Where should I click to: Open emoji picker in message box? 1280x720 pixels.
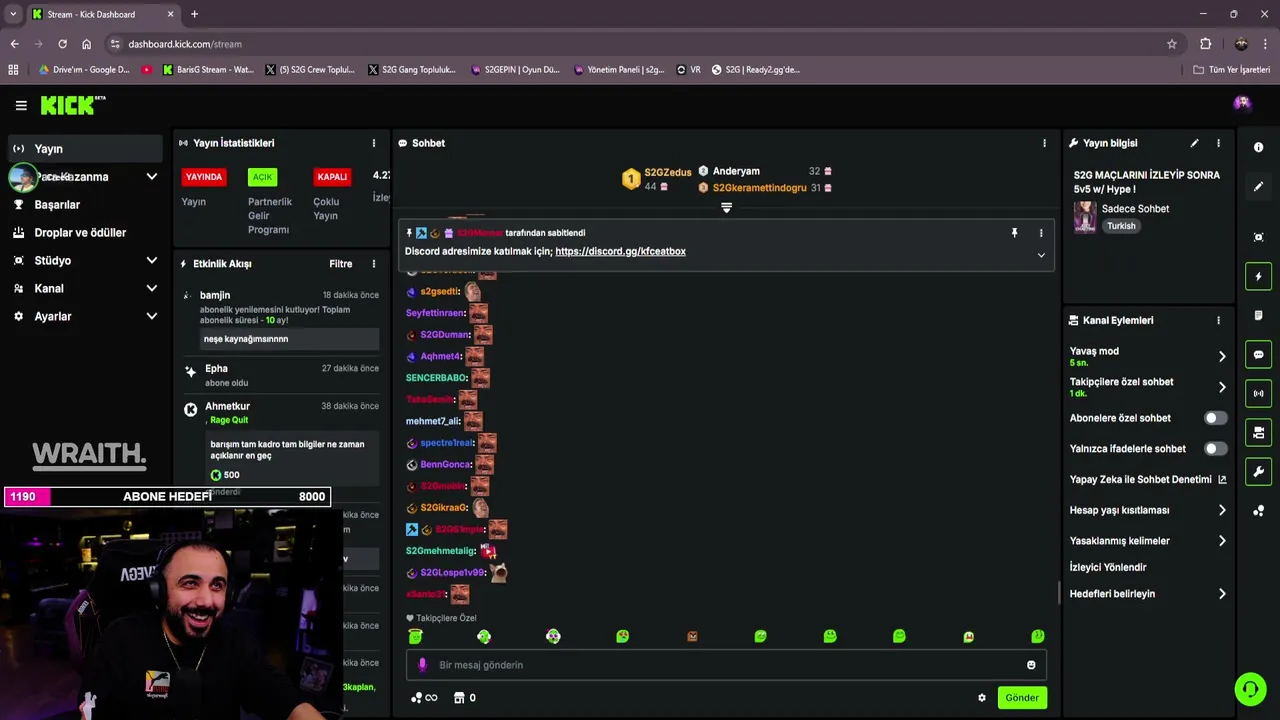pos(1031,665)
